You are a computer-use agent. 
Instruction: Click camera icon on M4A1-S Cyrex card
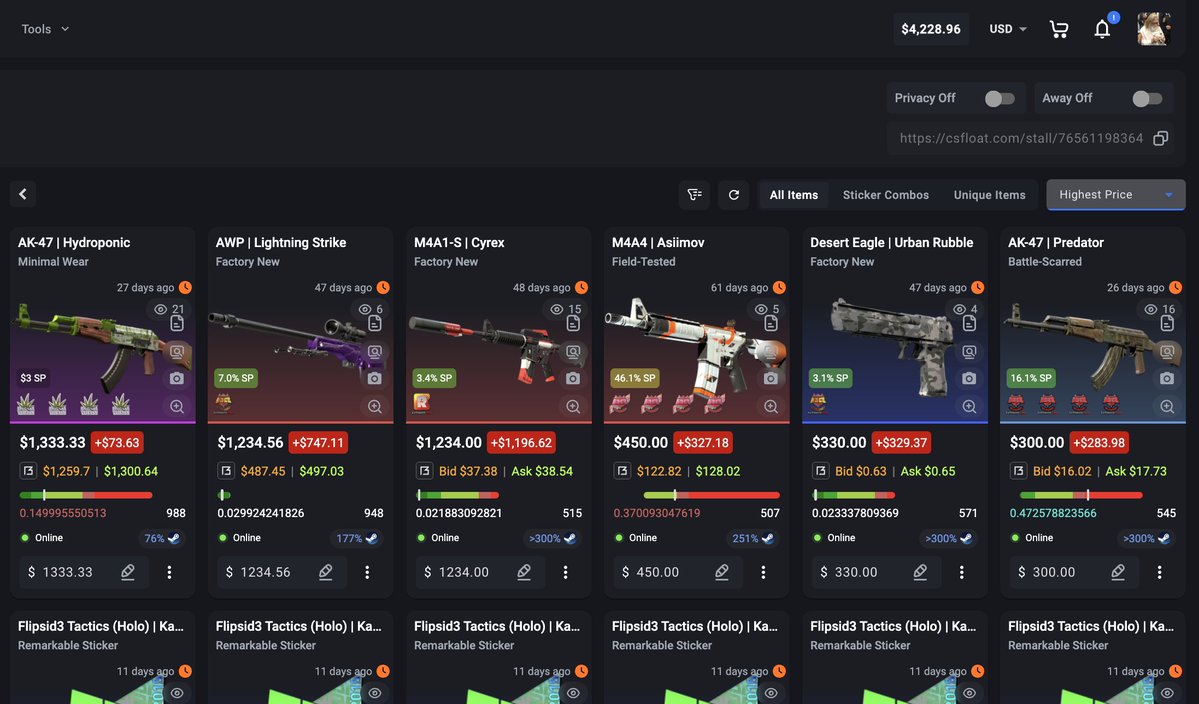573,378
